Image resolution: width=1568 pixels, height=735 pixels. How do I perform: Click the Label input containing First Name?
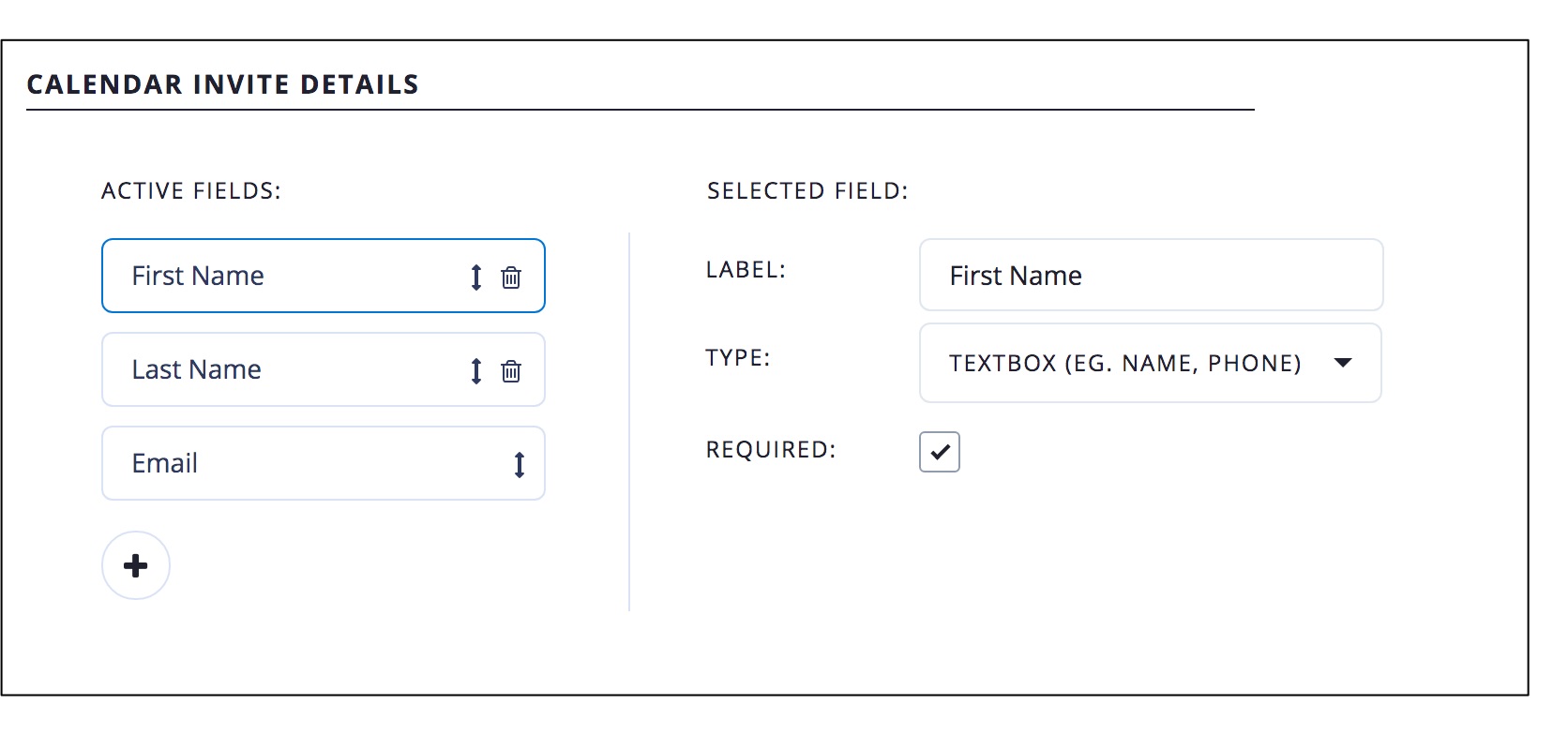coord(1151,276)
